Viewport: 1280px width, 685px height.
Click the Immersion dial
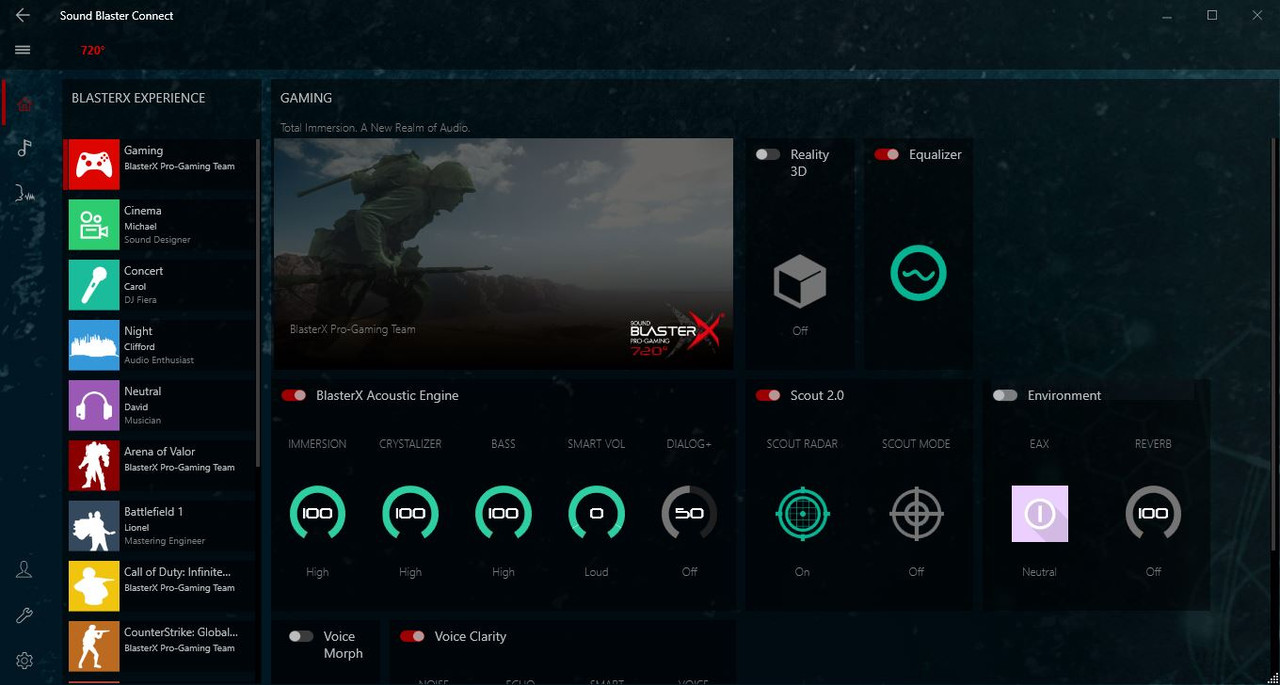317,514
